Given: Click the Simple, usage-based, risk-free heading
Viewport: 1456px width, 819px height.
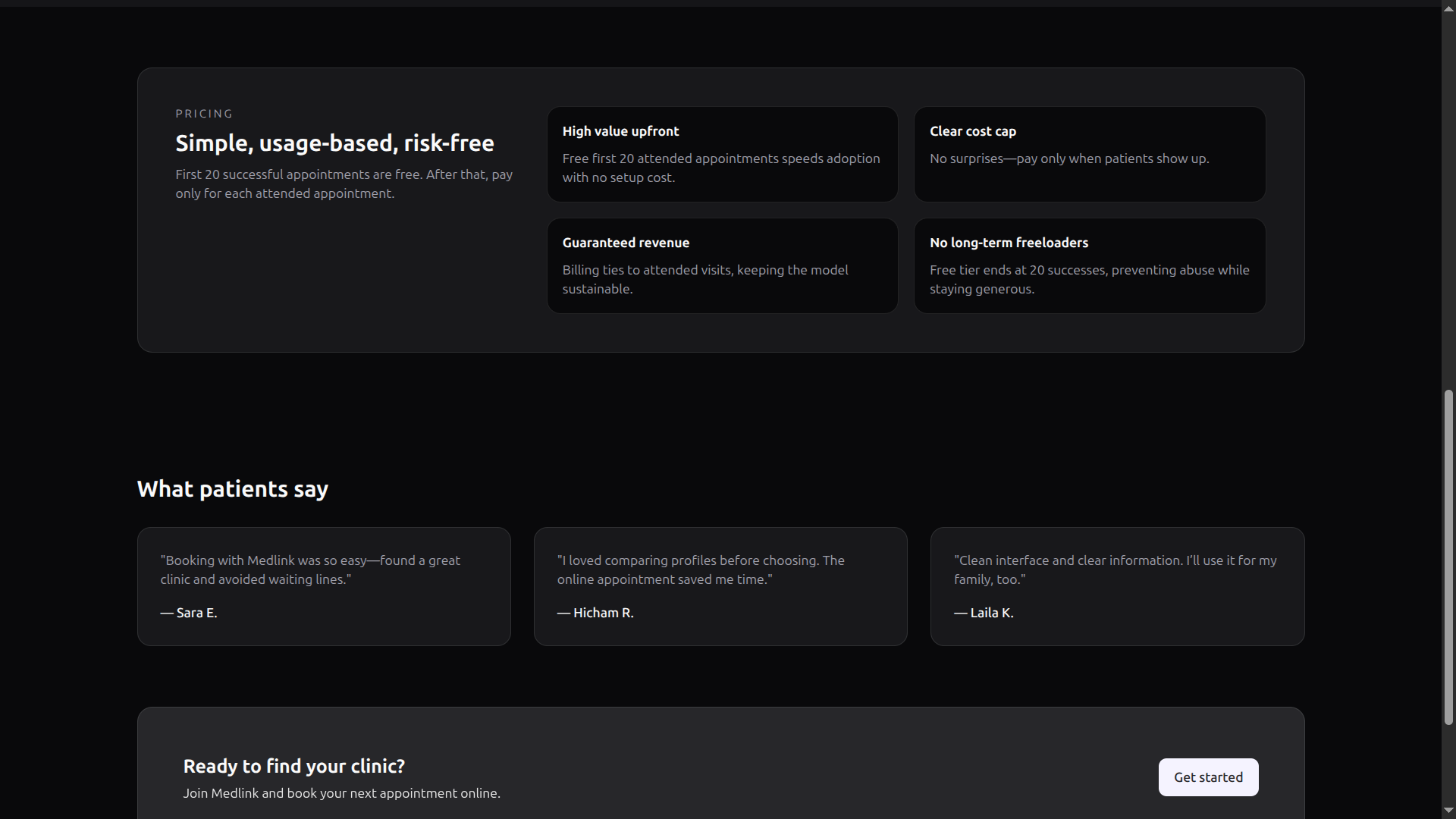Looking at the screenshot, I should (334, 143).
